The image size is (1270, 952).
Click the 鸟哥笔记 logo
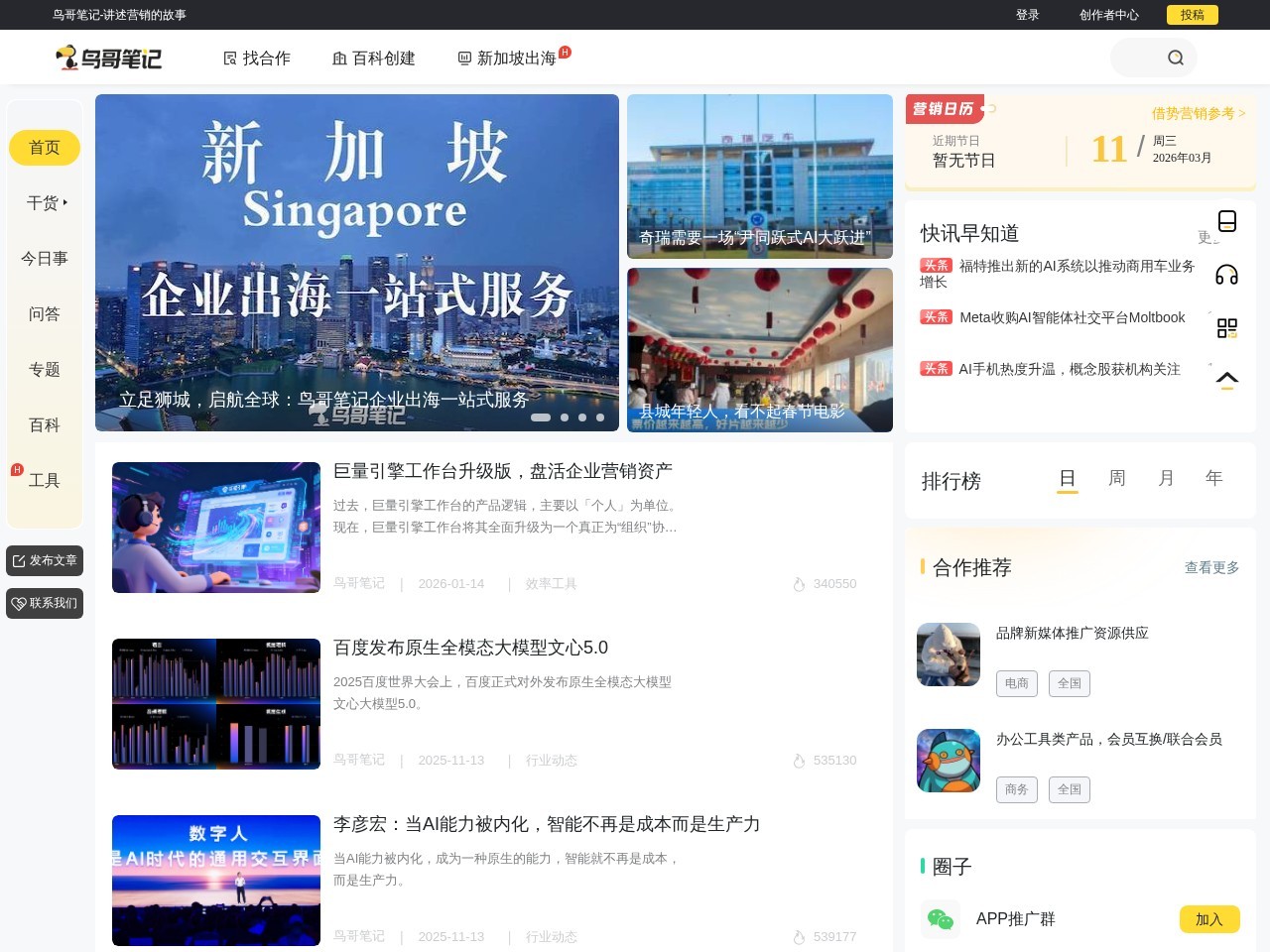coord(108,59)
